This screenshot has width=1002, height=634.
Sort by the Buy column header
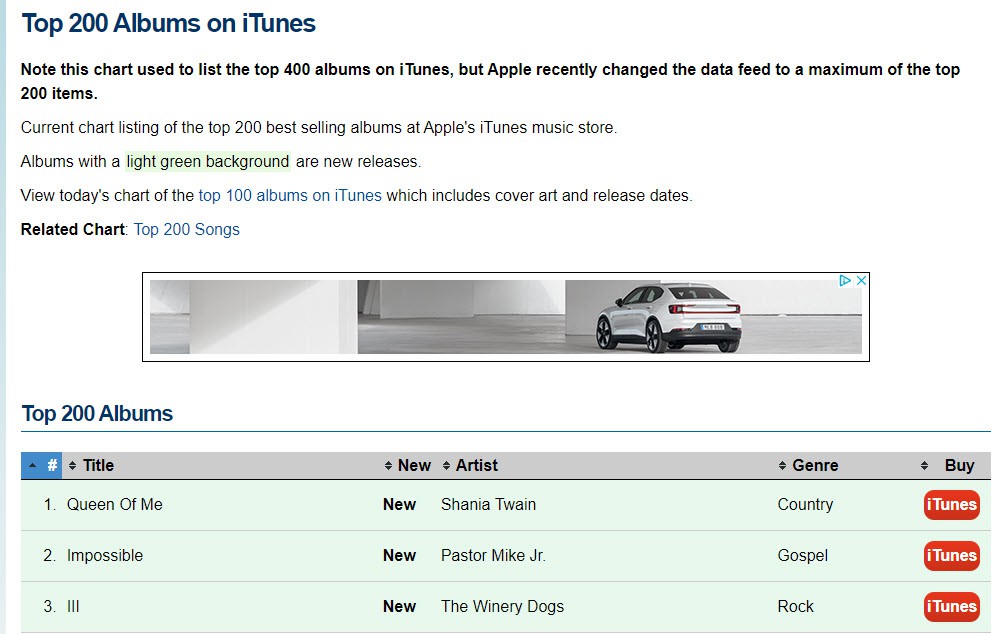coord(948,465)
